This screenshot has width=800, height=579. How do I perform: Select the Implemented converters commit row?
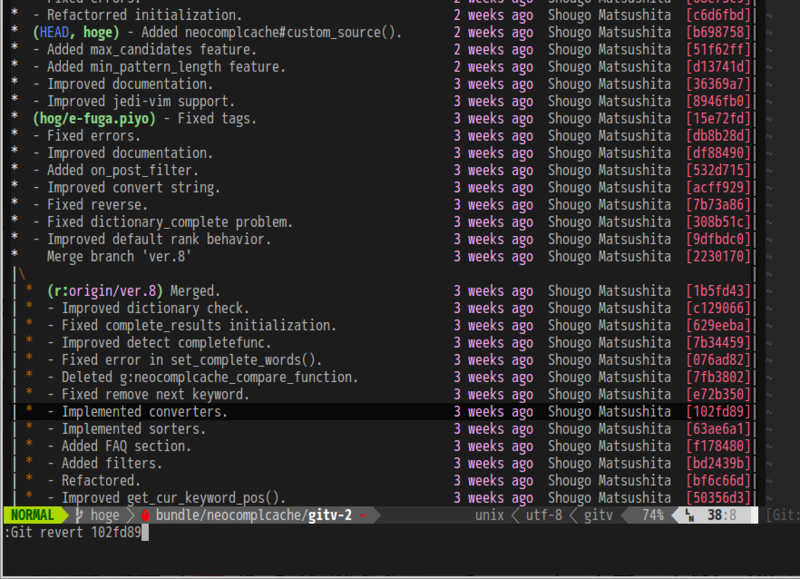[383, 412]
